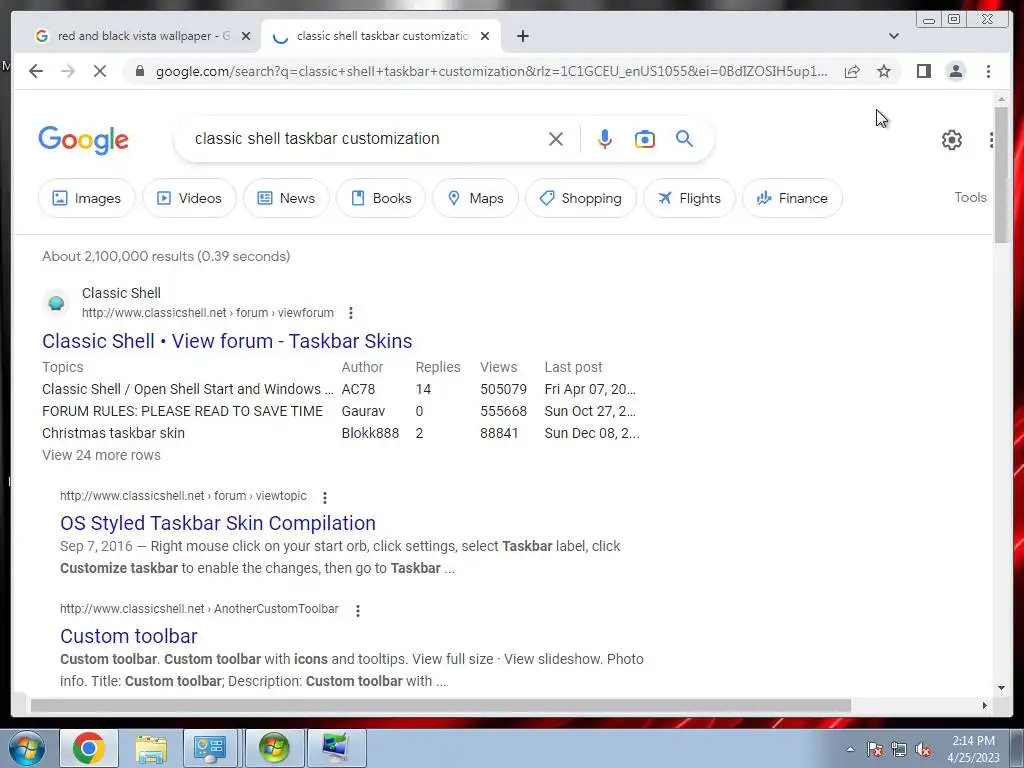Image resolution: width=1024 pixels, height=768 pixels.
Task: Go to Google homepage via logo
Action: [84, 140]
